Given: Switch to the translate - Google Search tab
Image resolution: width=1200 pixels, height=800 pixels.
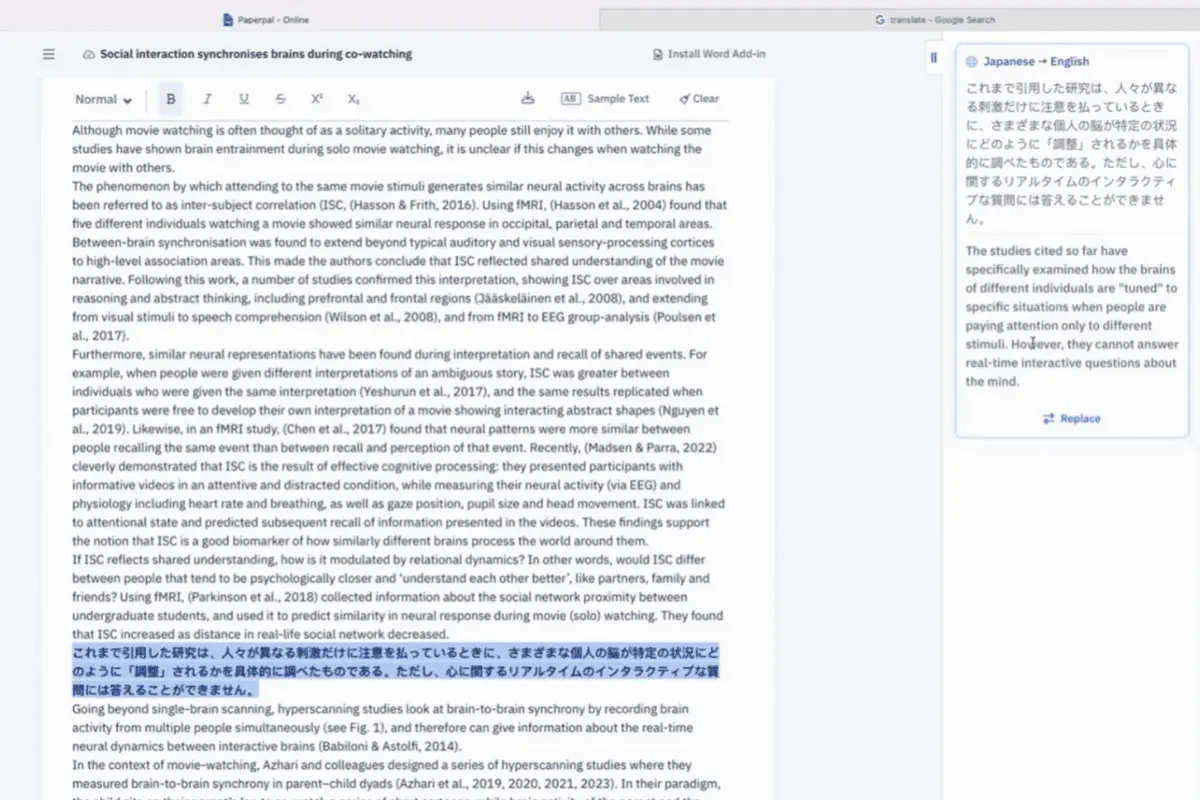Looking at the screenshot, I should 935,19.
